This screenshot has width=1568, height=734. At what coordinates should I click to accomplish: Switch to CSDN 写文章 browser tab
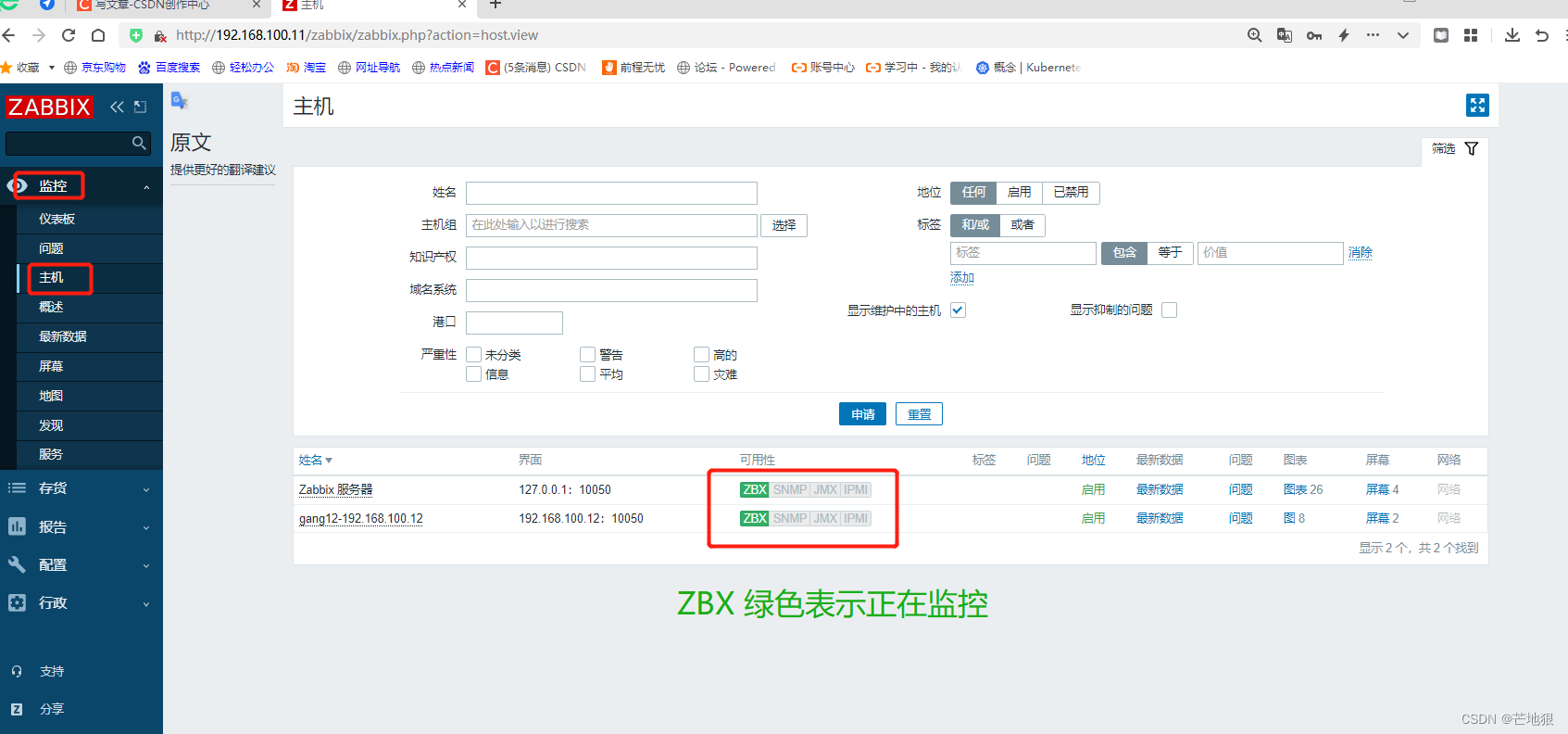pos(167,5)
